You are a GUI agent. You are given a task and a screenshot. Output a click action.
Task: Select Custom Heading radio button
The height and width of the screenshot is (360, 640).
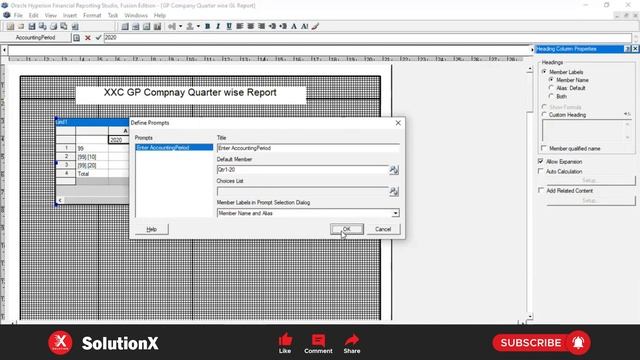[544, 115]
